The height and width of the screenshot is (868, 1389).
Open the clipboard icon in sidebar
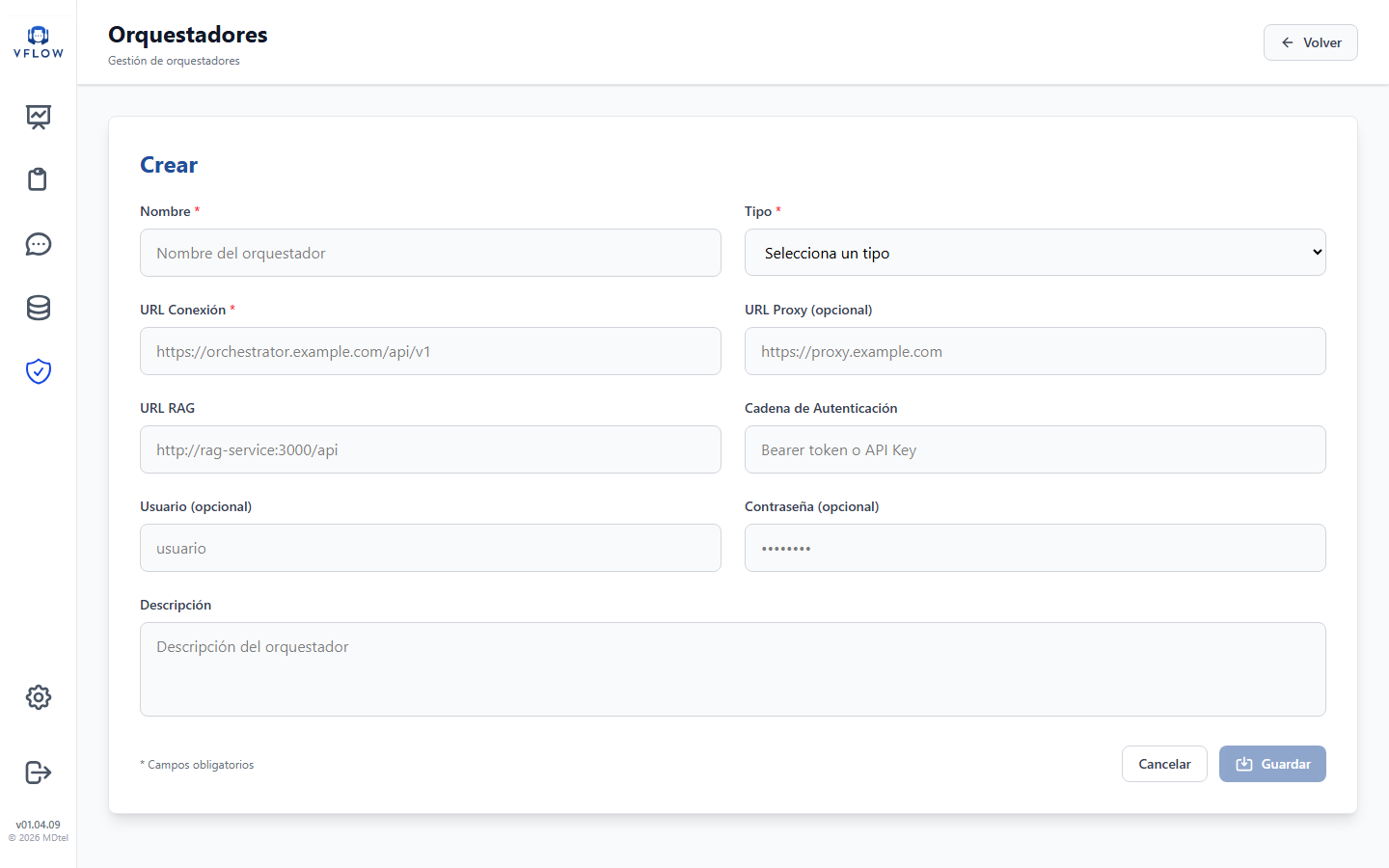click(39, 179)
